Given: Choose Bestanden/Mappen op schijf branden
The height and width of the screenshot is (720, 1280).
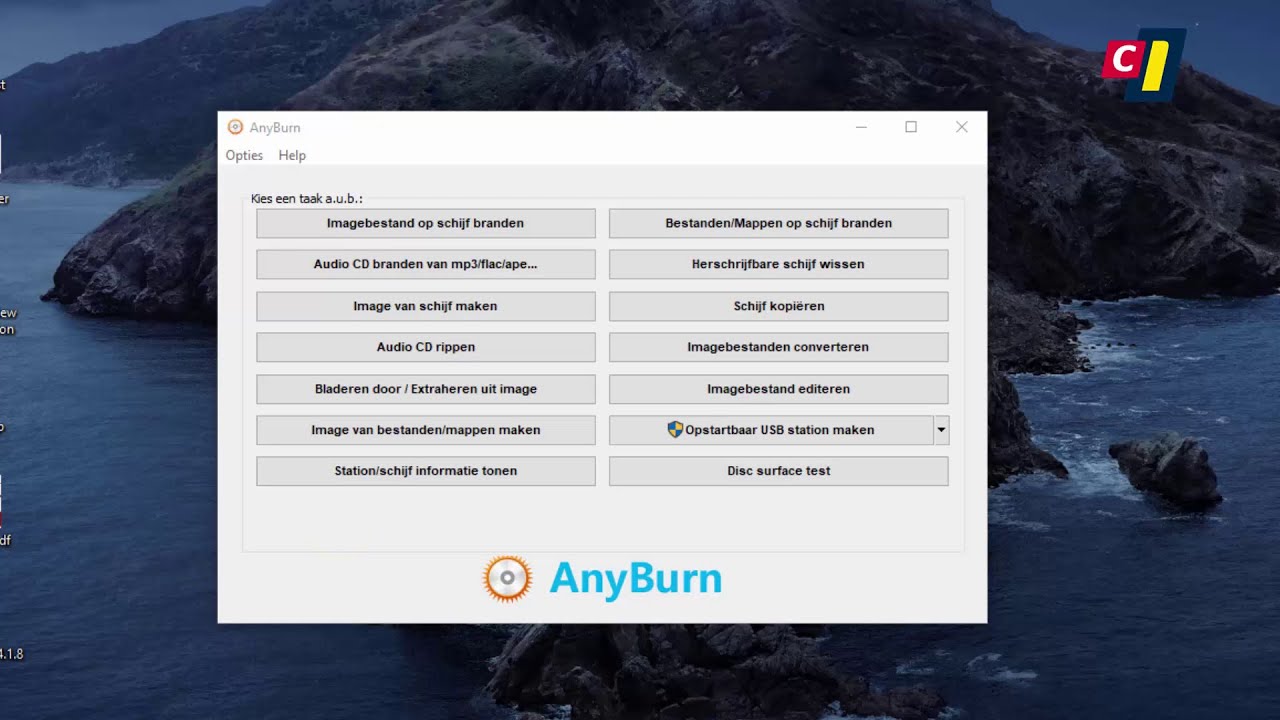Looking at the screenshot, I should coord(779,223).
